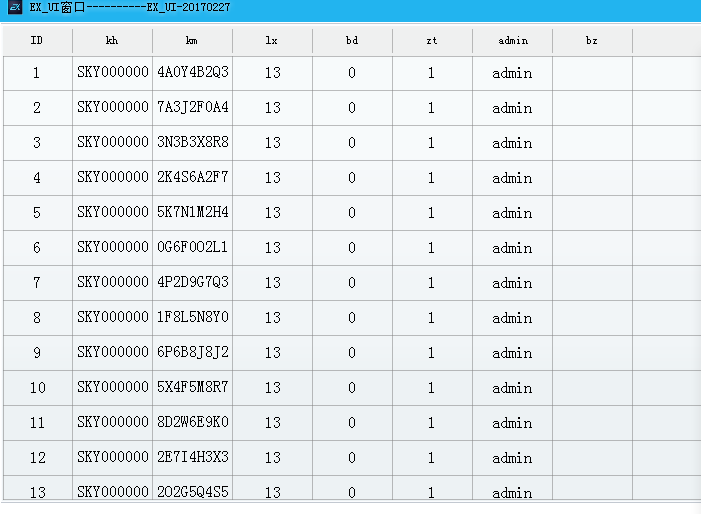The image size is (701, 514).
Task: Select the cell containing 4A0Y4B2Q3
Action: (x=192, y=73)
